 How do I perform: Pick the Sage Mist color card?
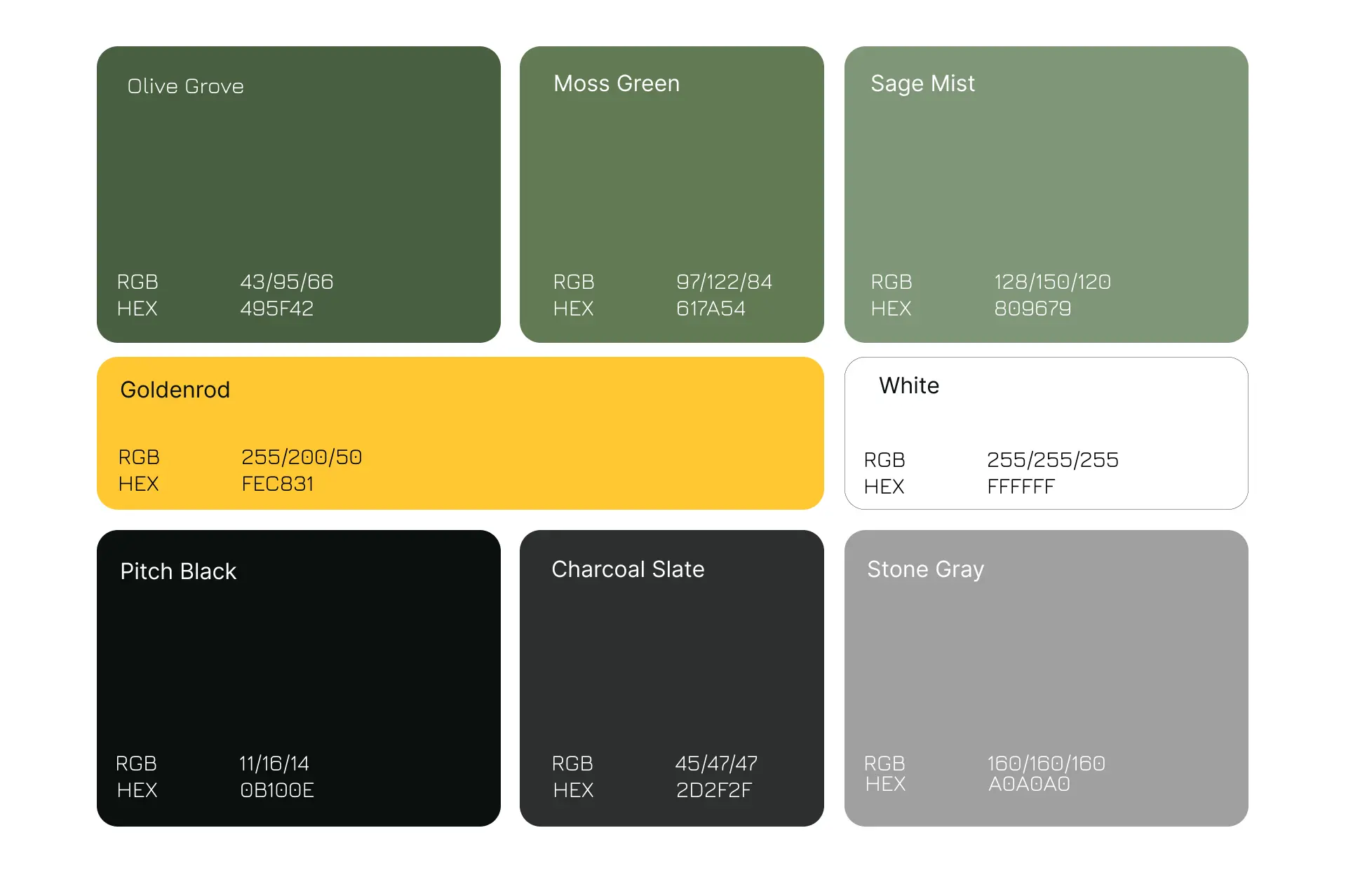[x=1045, y=182]
